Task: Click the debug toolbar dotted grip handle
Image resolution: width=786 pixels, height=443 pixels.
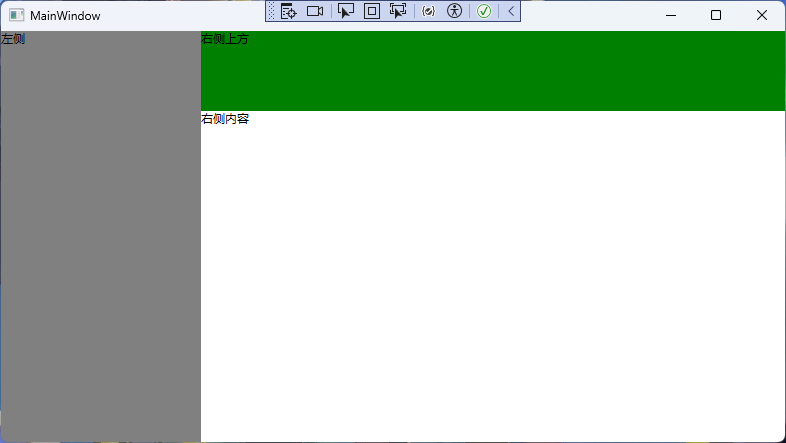Action: click(x=271, y=11)
